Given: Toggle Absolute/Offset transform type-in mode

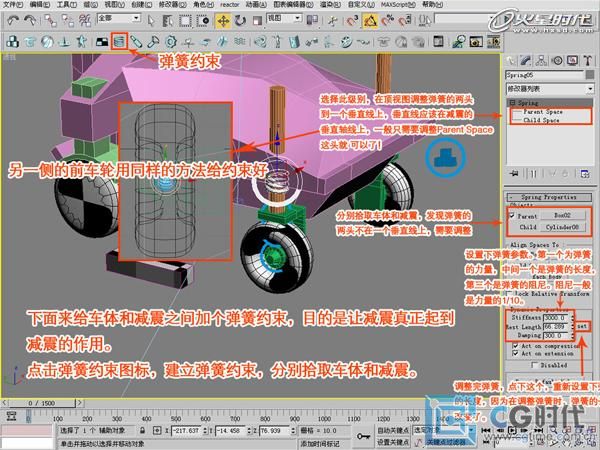Looking at the screenshot, I should (x=157, y=430).
